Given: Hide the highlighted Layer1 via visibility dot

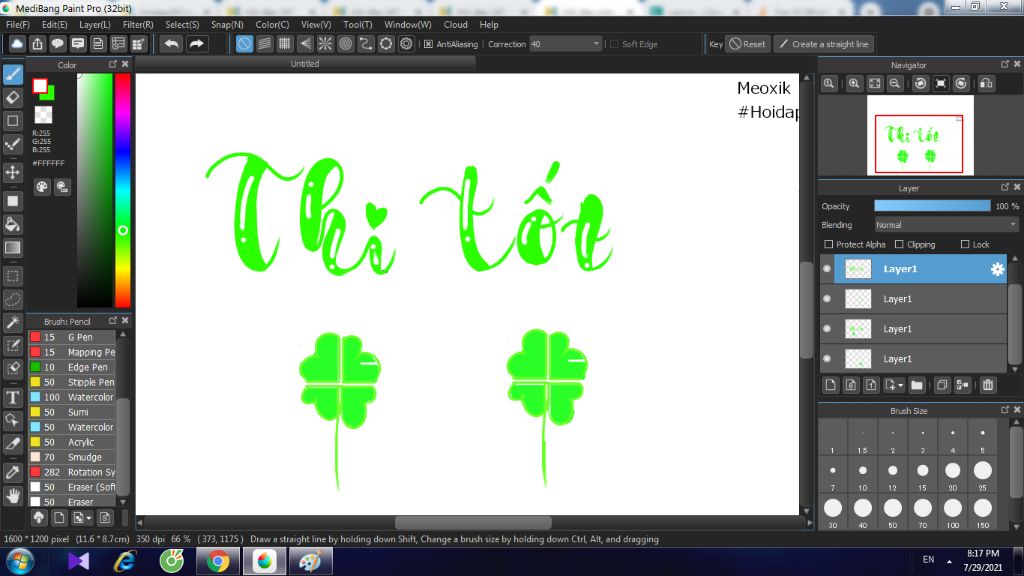Looking at the screenshot, I should 827,269.
